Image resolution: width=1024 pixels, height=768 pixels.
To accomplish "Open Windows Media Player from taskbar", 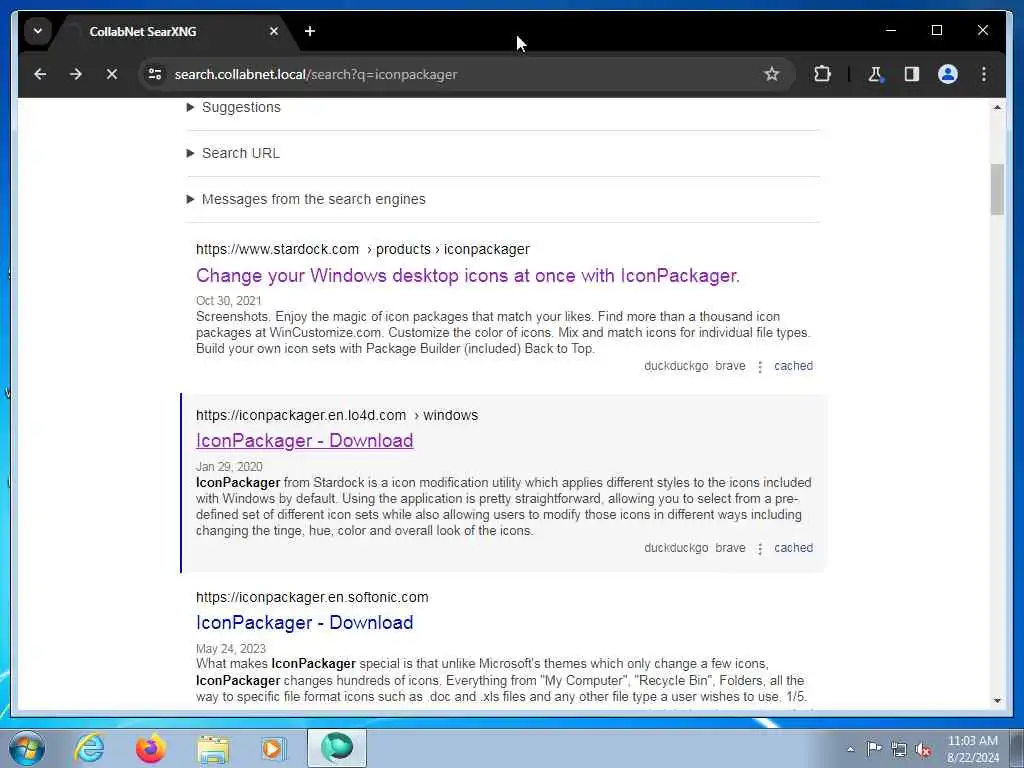I will coord(274,748).
